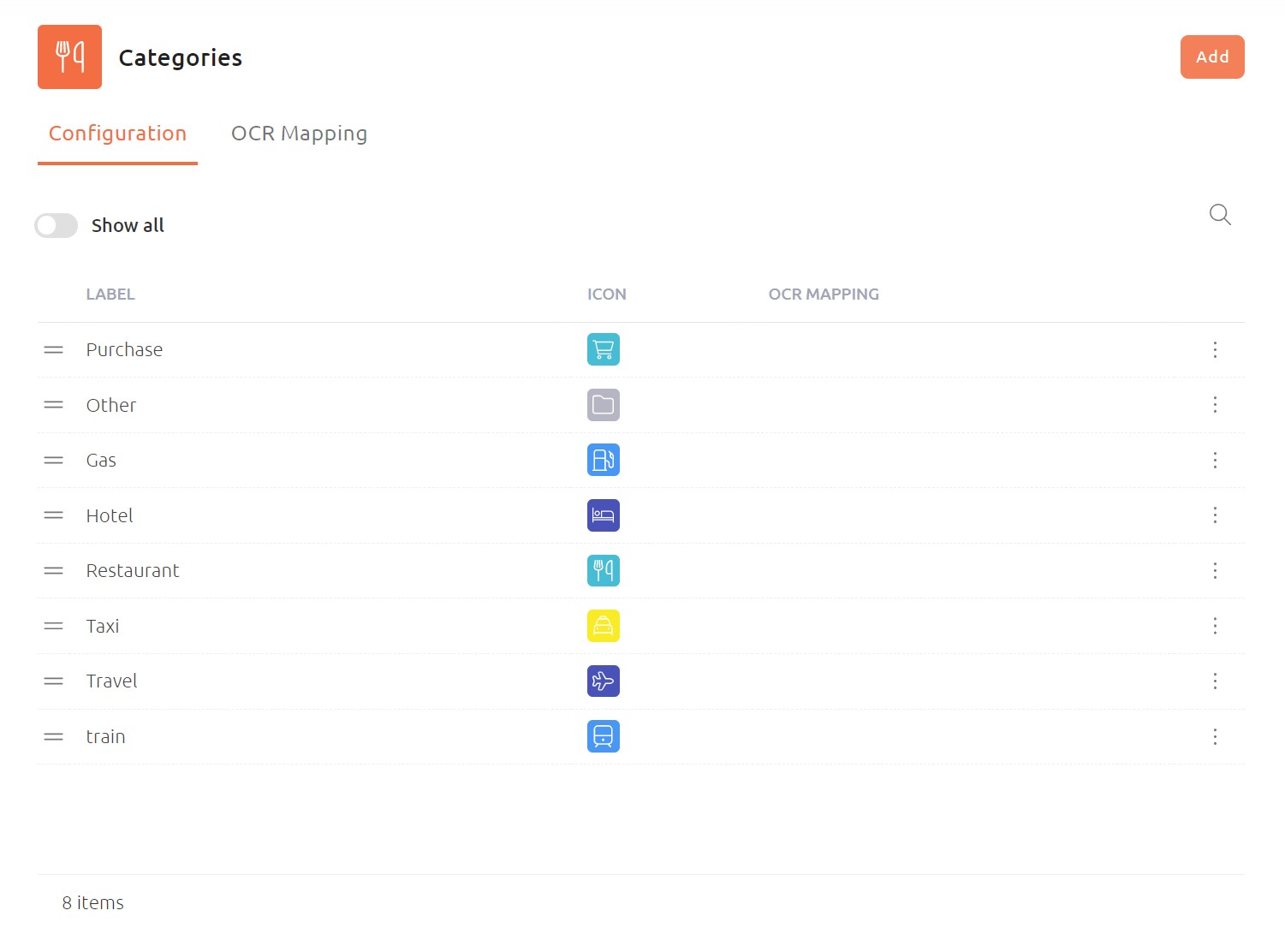Viewport: 1285px width, 952px height.
Task: Select the Gas label text
Action: [101, 460]
